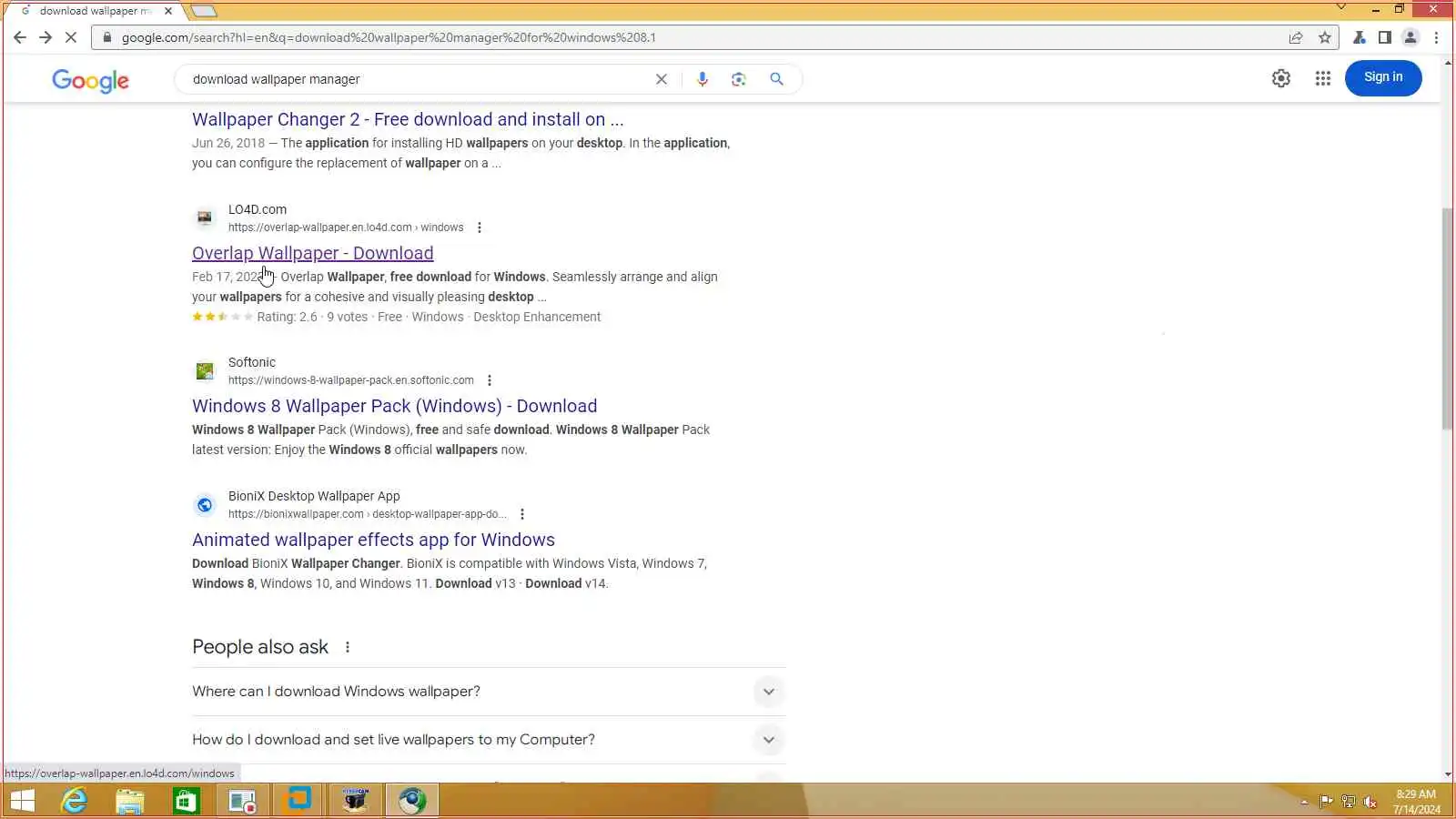Click the Sign in button
This screenshot has width=1456, height=819.
1383,77
